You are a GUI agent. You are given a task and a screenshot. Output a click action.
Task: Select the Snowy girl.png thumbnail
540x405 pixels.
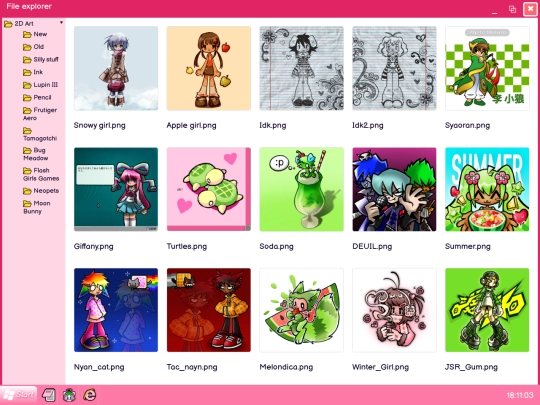tap(116, 68)
